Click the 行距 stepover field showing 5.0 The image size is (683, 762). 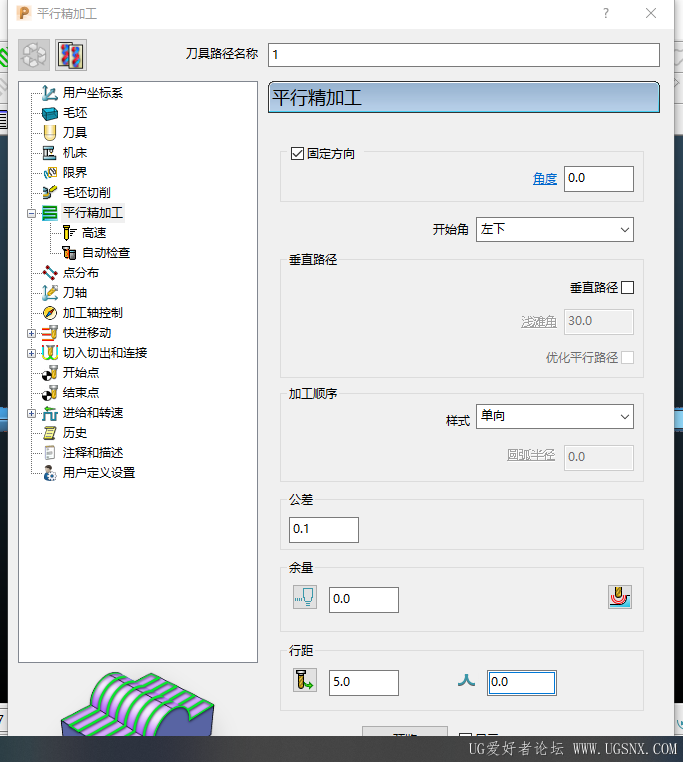pos(364,683)
